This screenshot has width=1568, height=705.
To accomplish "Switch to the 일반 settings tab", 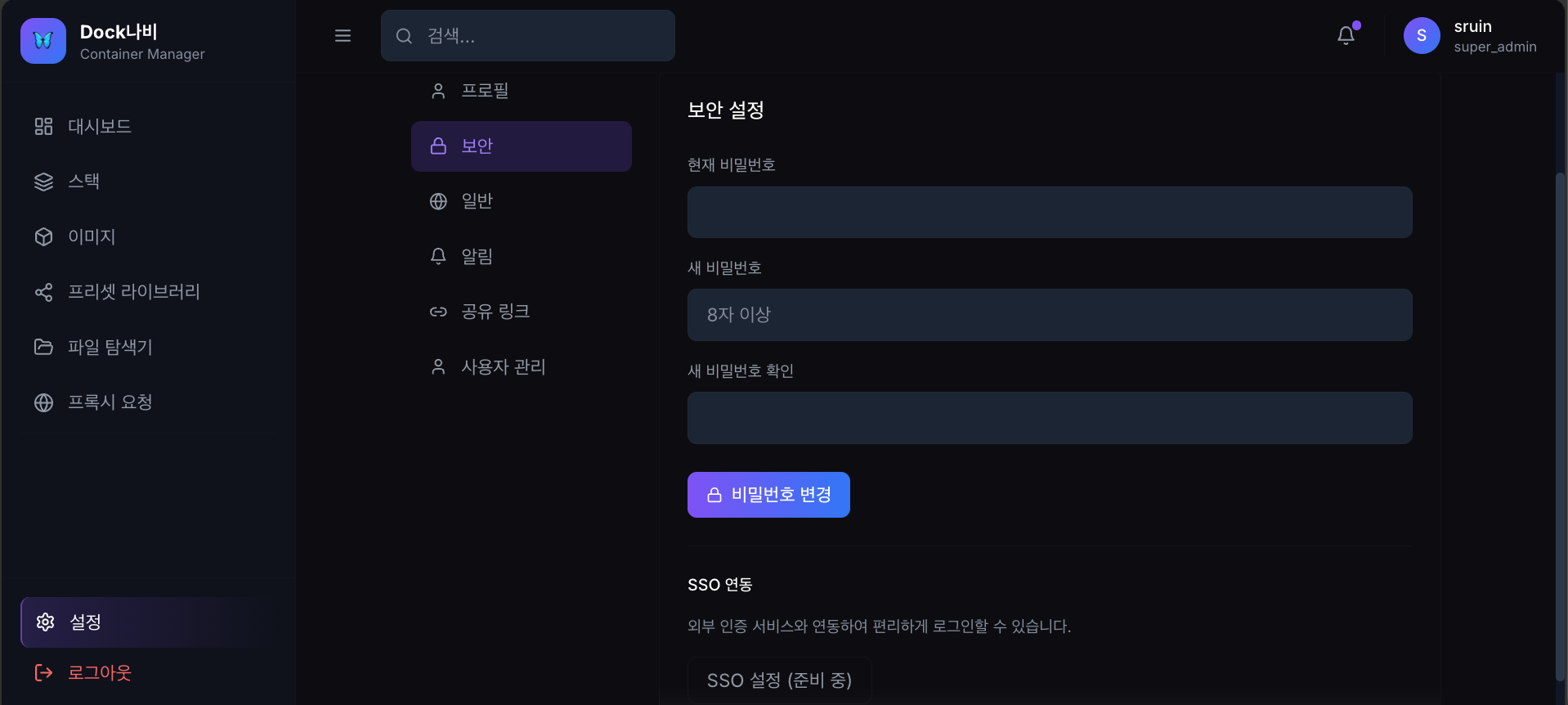I will (x=477, y=201).
